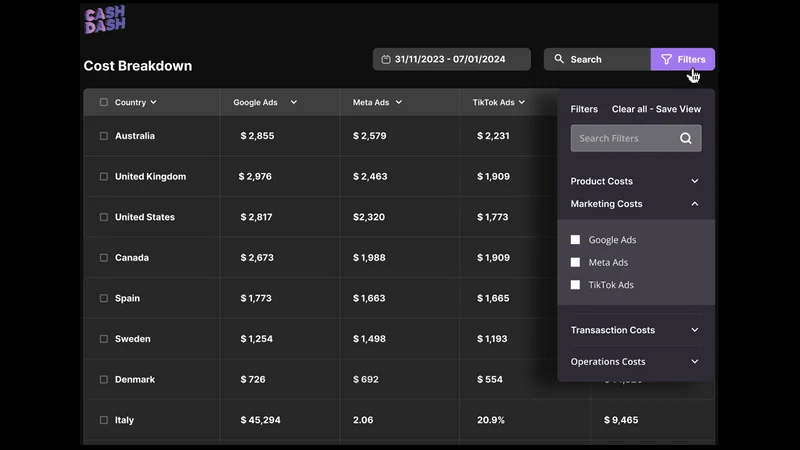Viewport: 800px width, 450px height.
Task: Open the TikTok Ads column dropdown chevron
Action: tap(521, 102)
